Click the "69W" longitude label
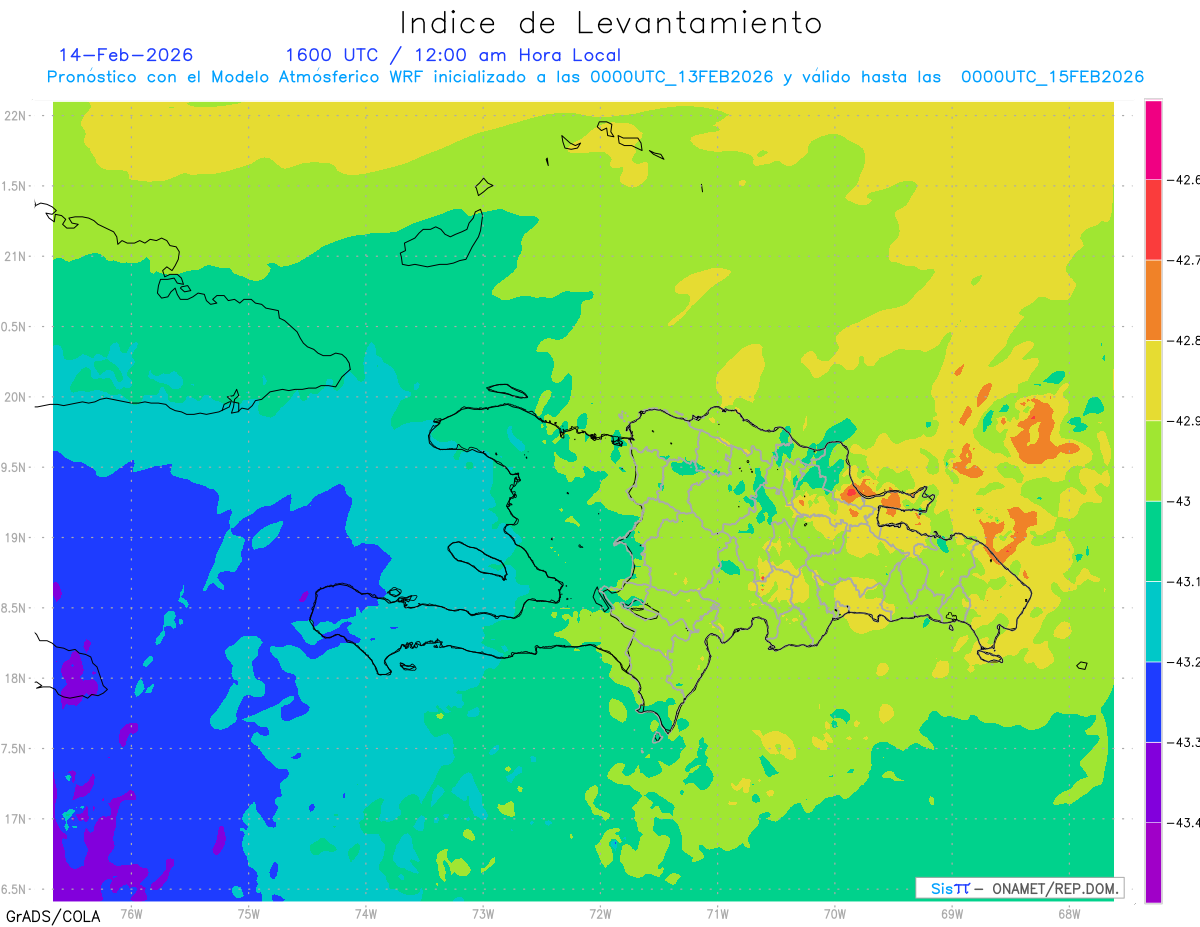Viewport: 1200px width, 927px height. pyautogui.click(x=951, y=914)
